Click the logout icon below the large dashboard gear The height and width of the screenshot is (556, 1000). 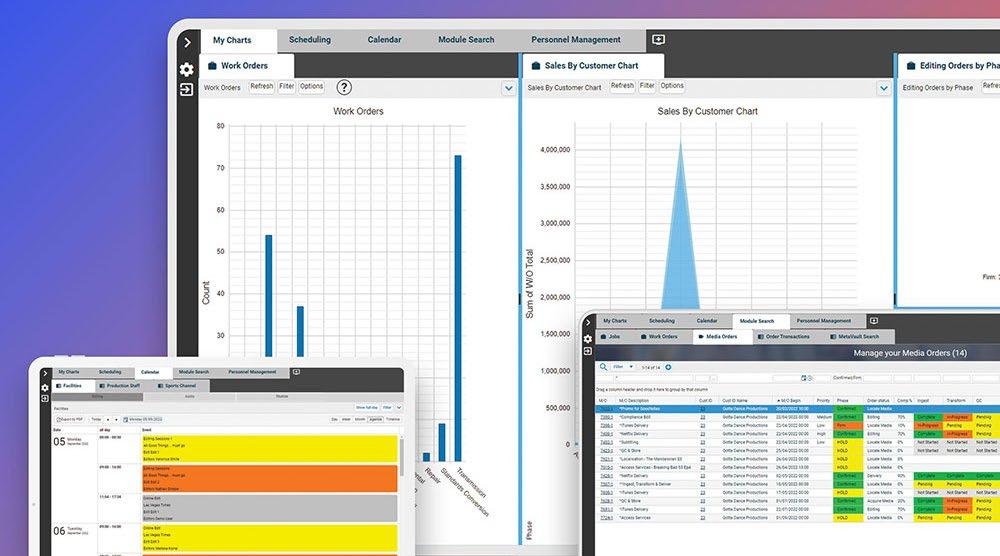coord(186,89)
